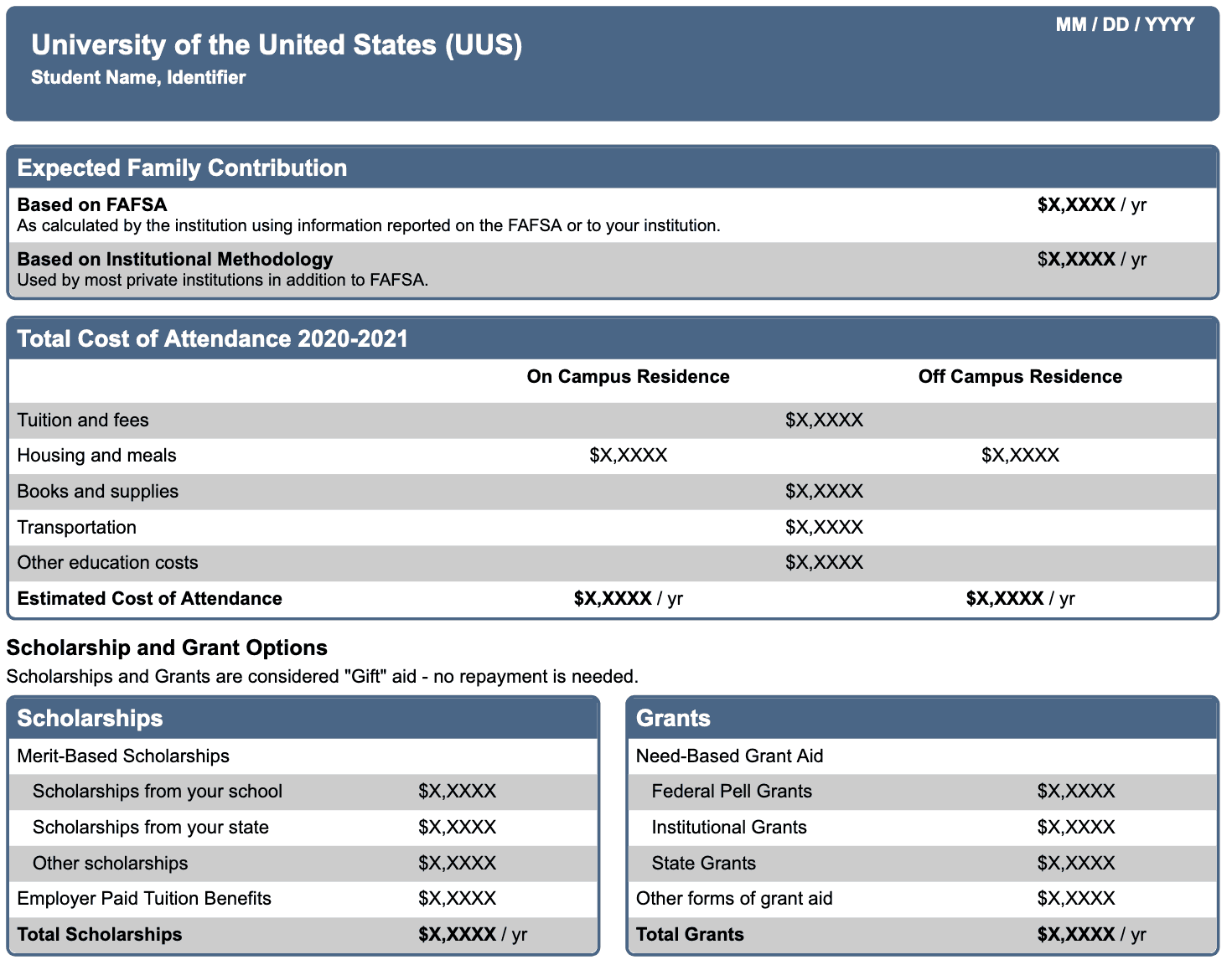Viewport: 1232px width, 965px height.
Task: Click the Tuition and fees amount
Action: (824, 421)
